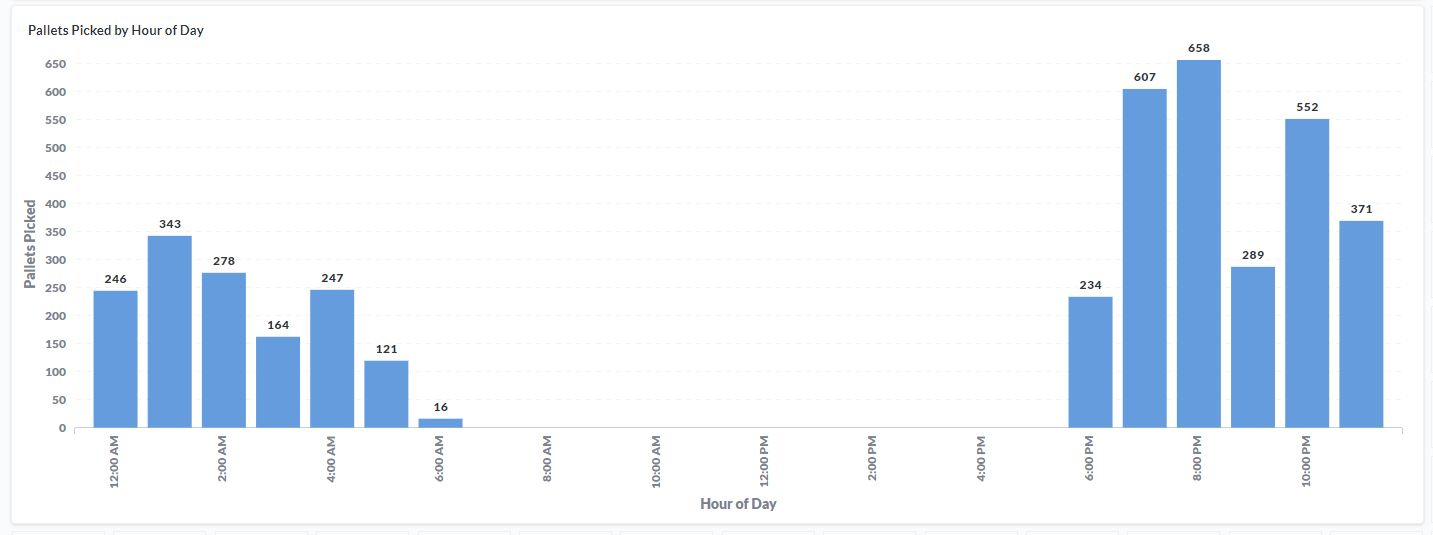
Task: Click the Pallets Picked y-axis title
Action: (x=30, y=244)
